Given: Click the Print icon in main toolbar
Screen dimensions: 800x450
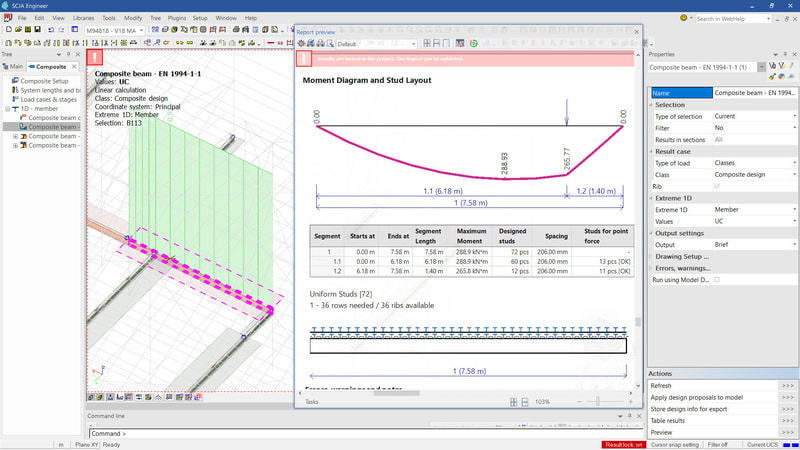Looking at the screenshot, I should pos(236,30).
